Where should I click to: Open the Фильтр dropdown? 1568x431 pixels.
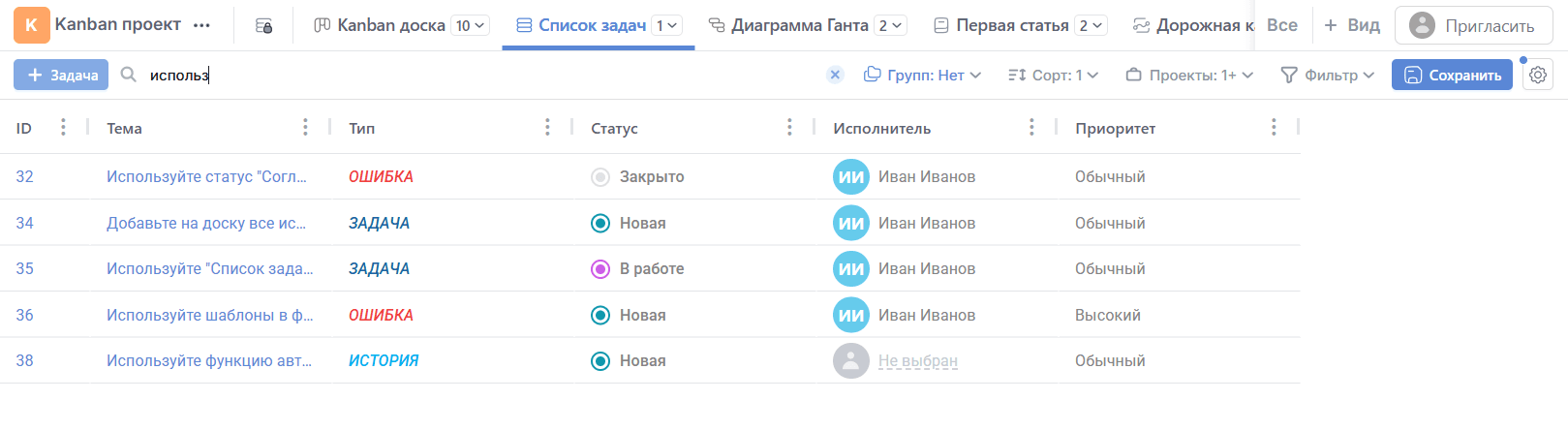click(x=1327, y=75)
